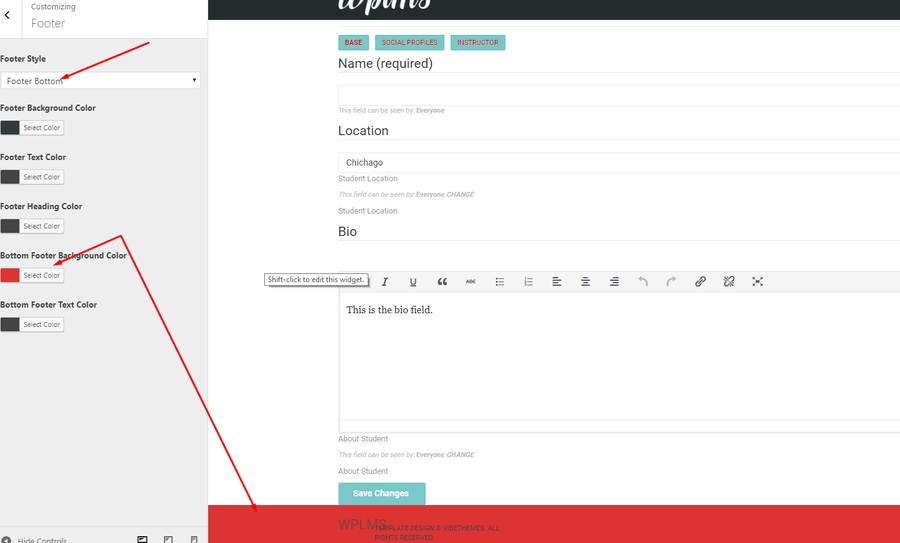Select Color for Footer Background Color
Viewport: 900px width, 543px height.
point(42,127)
